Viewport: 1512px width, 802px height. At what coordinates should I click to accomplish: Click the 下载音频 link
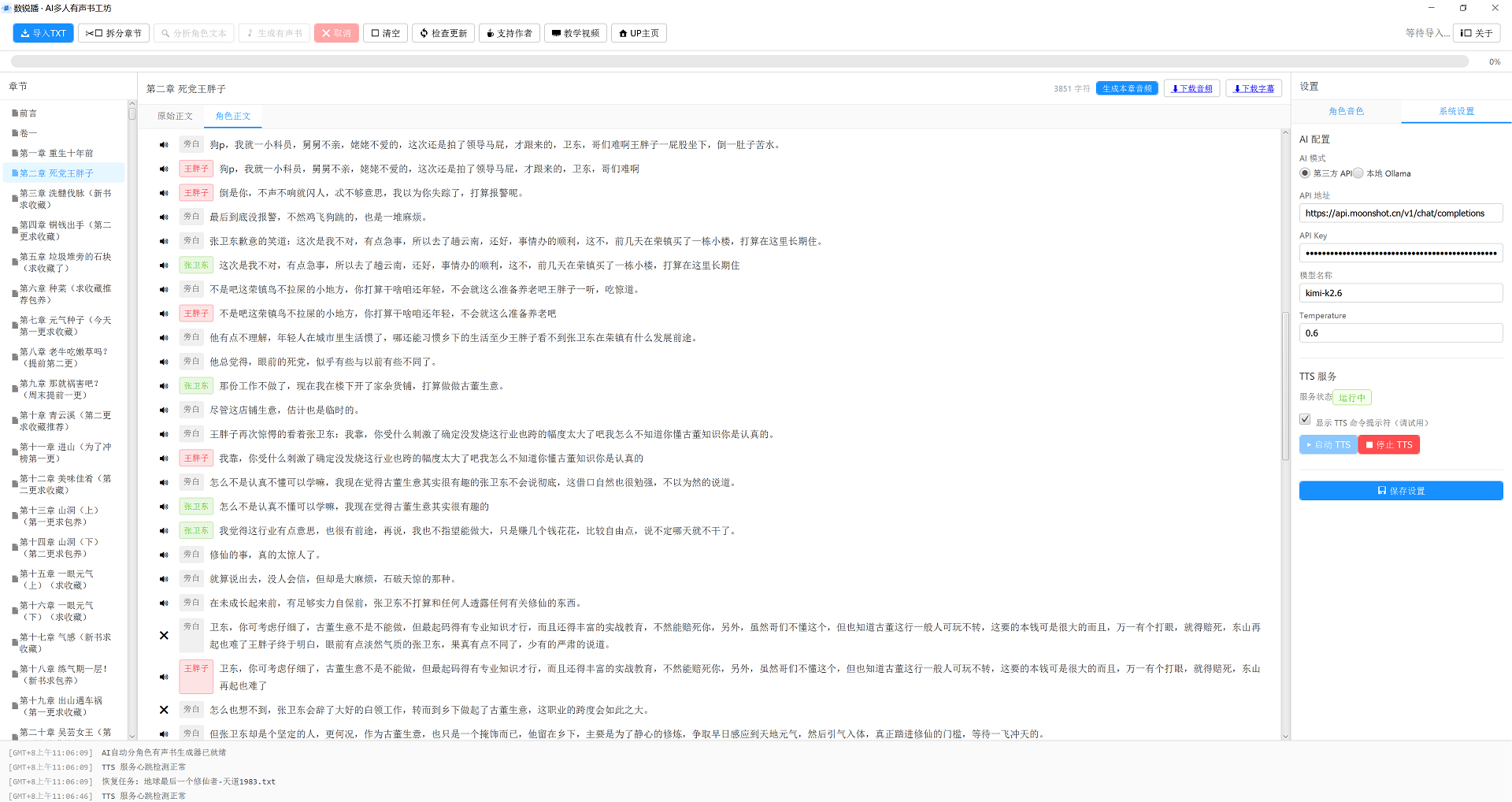coord(1191,88)
